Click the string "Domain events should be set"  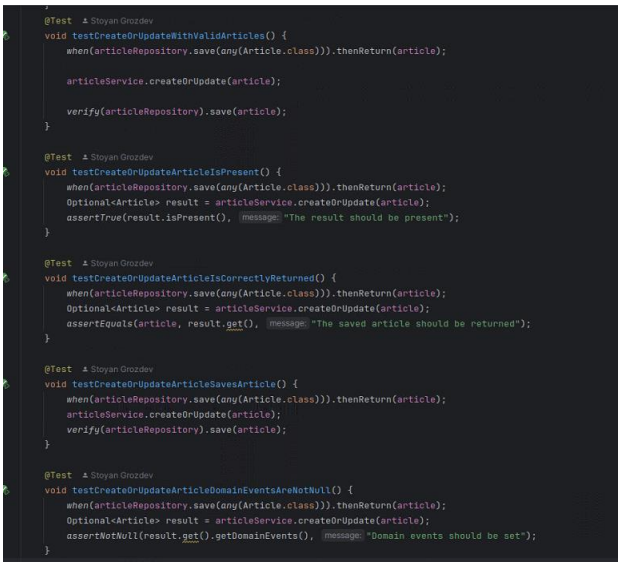(x=446, y=536)
